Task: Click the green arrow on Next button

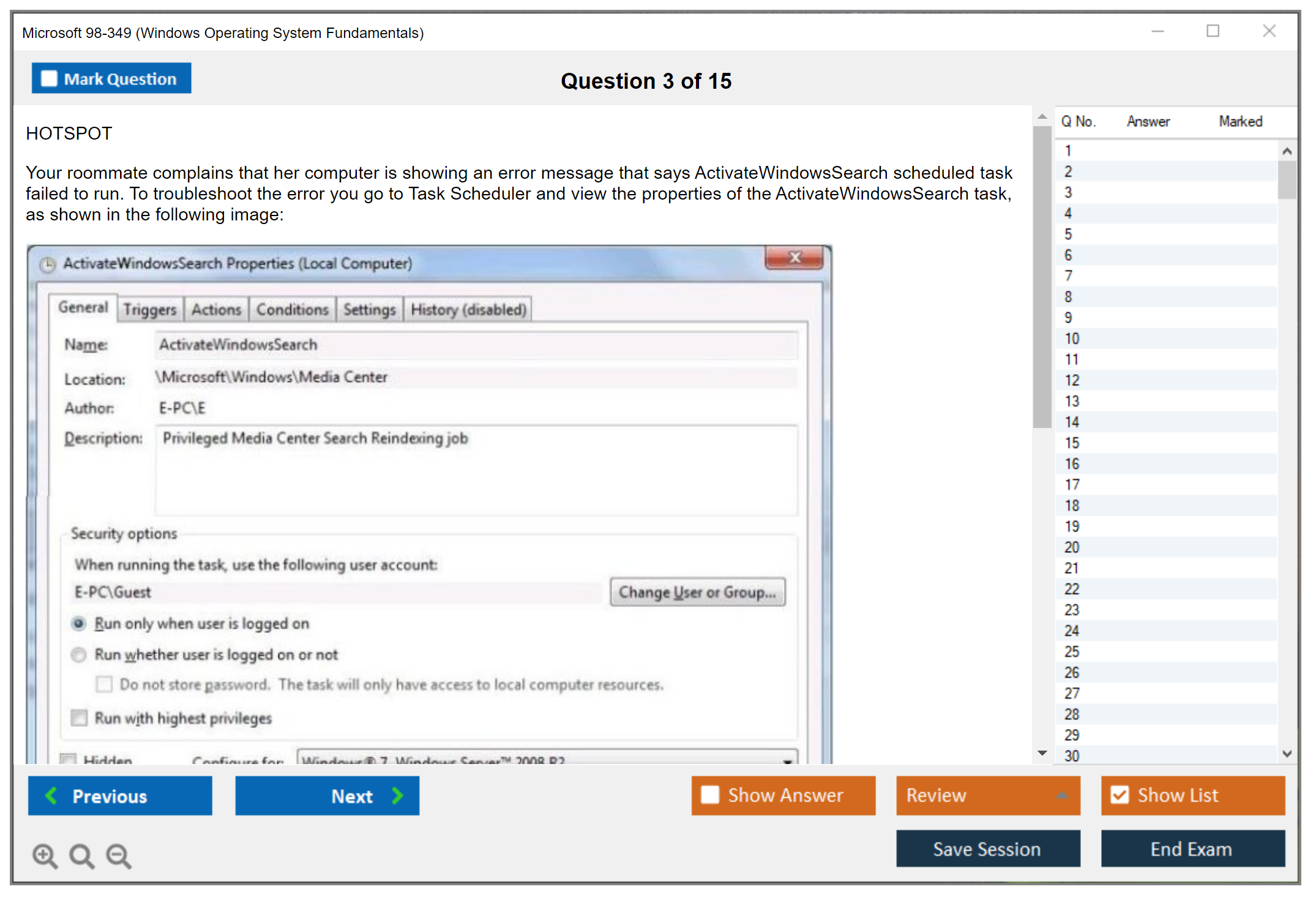Action: point(398,795)
